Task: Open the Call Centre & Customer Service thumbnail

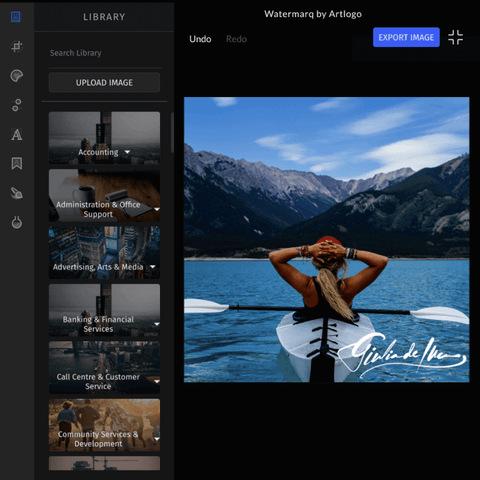Action: (104, 367)
